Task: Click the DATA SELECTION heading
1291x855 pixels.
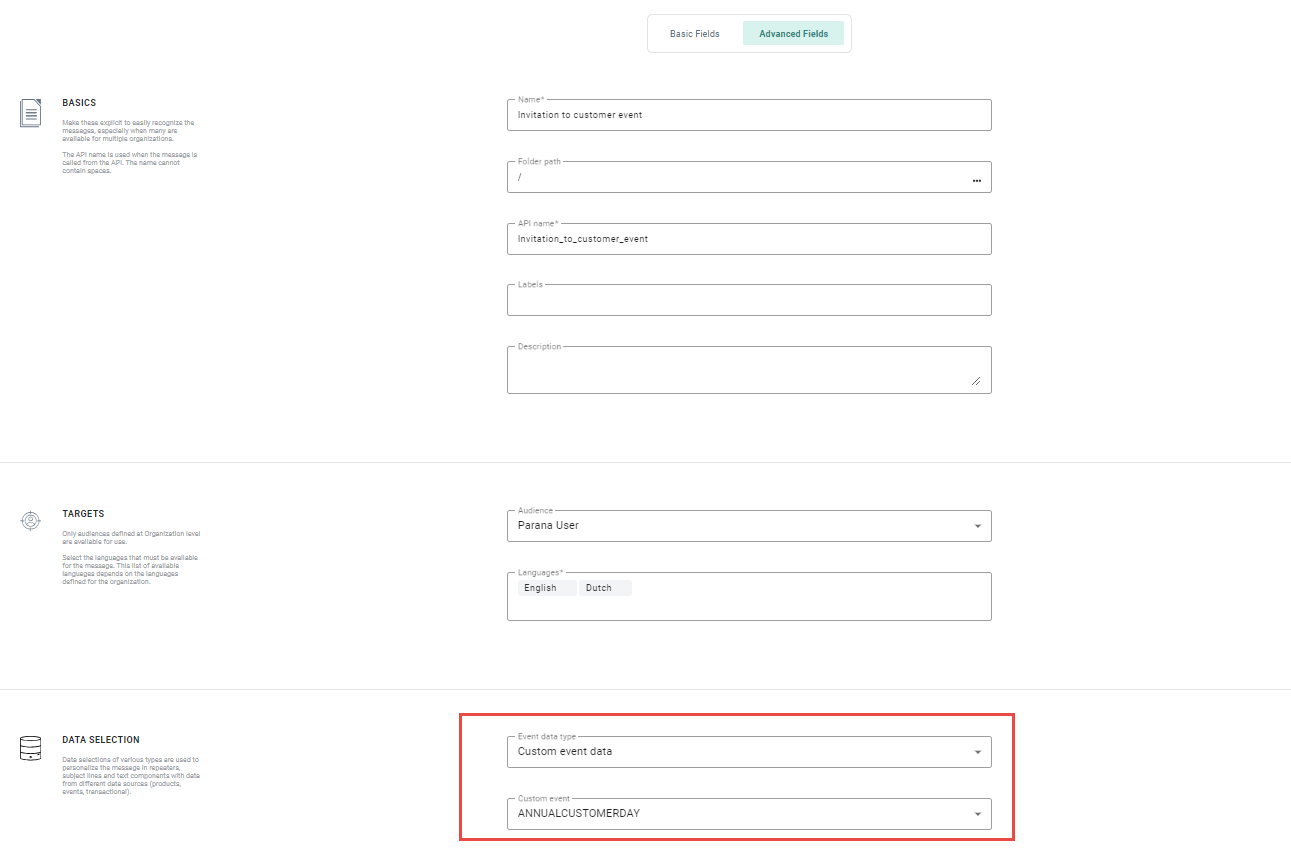Action: [x=101, y=740]
